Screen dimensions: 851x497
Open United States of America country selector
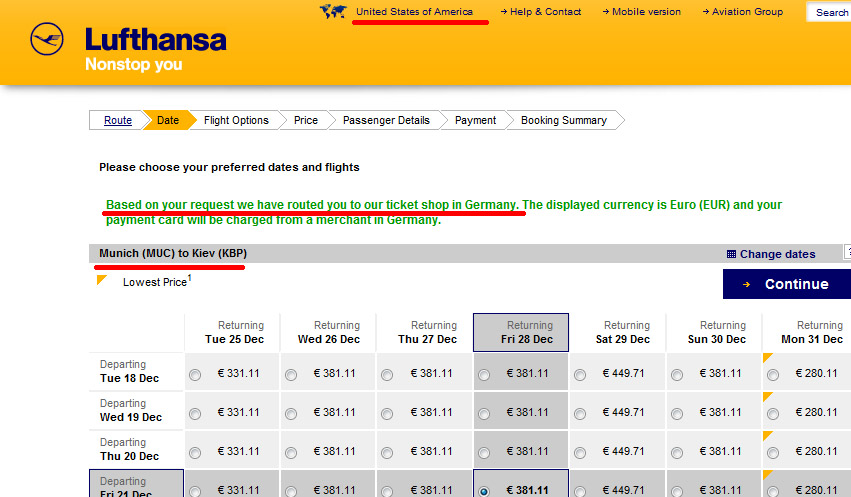point(414,12)
